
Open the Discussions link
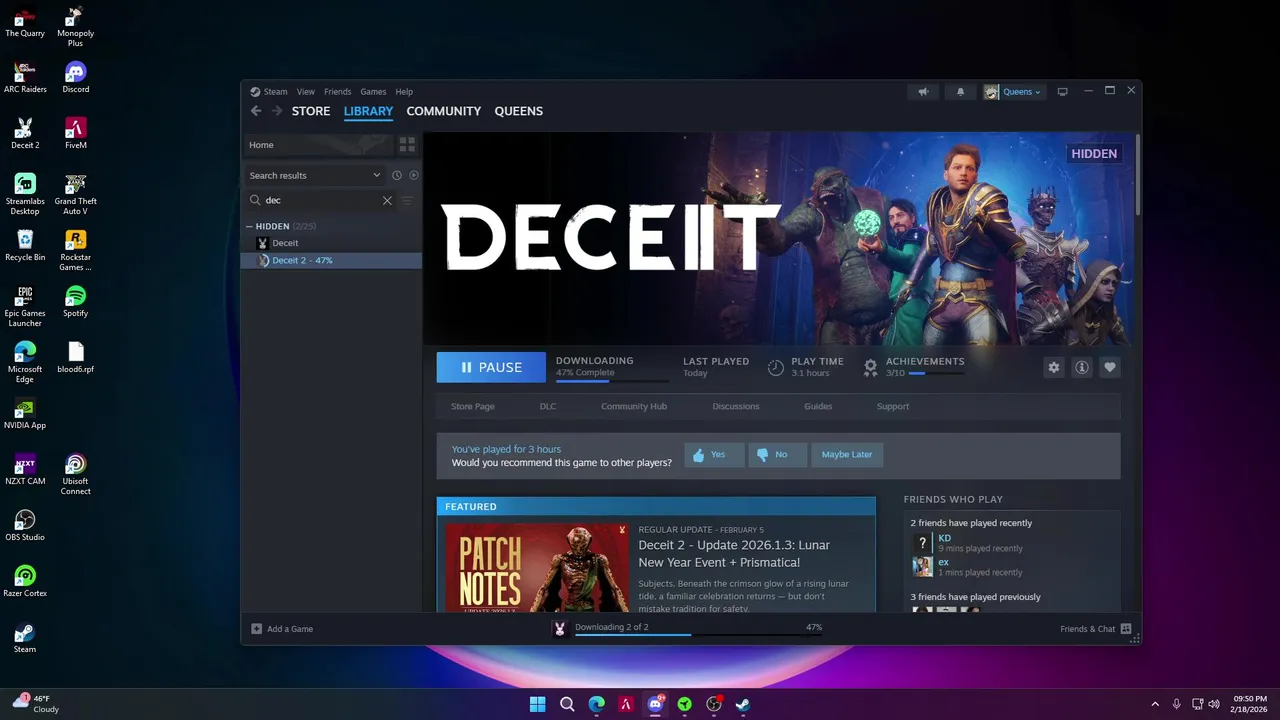click(x=736, y=407)
